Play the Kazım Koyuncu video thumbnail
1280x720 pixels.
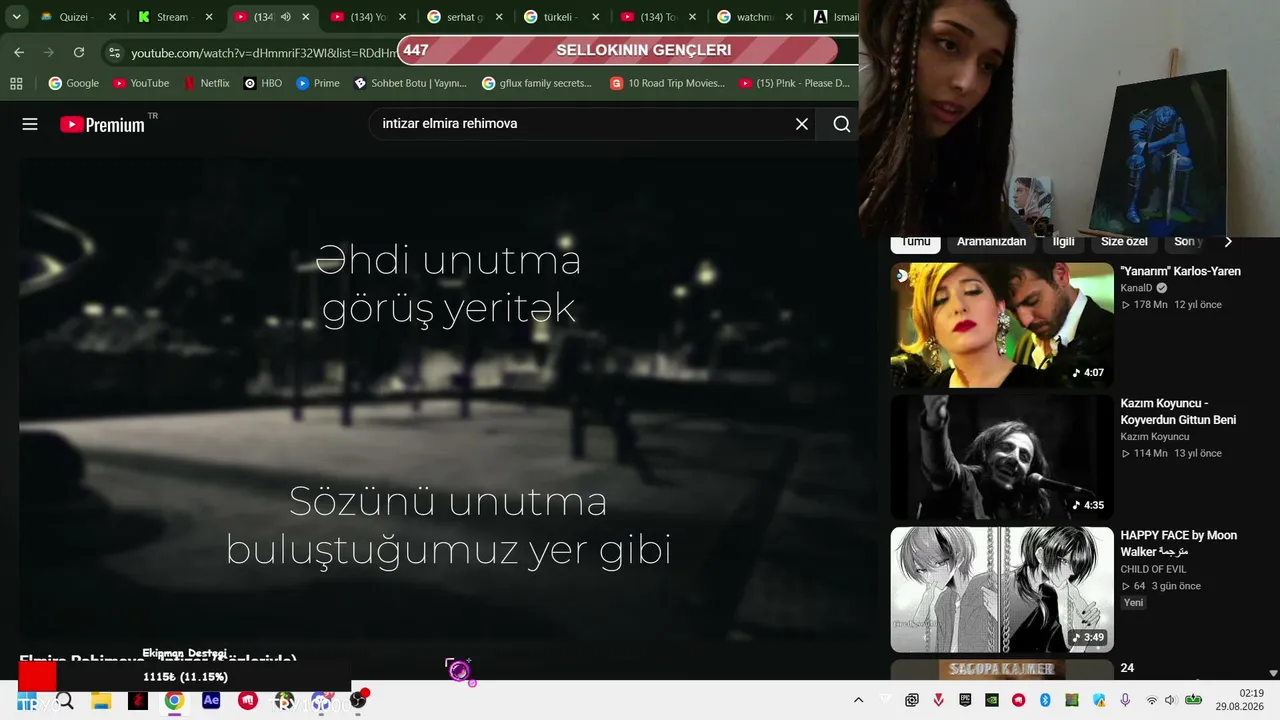(1002, 457)
